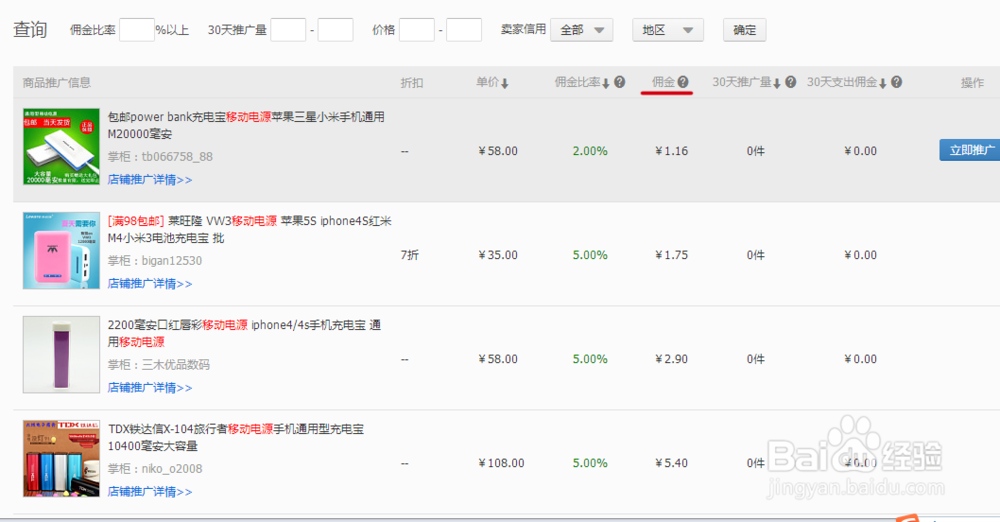This screenshot has height=522, width=1000.
Task: Click the 佣金 column header
Action: pyautogui.click(x=663, y=82)
